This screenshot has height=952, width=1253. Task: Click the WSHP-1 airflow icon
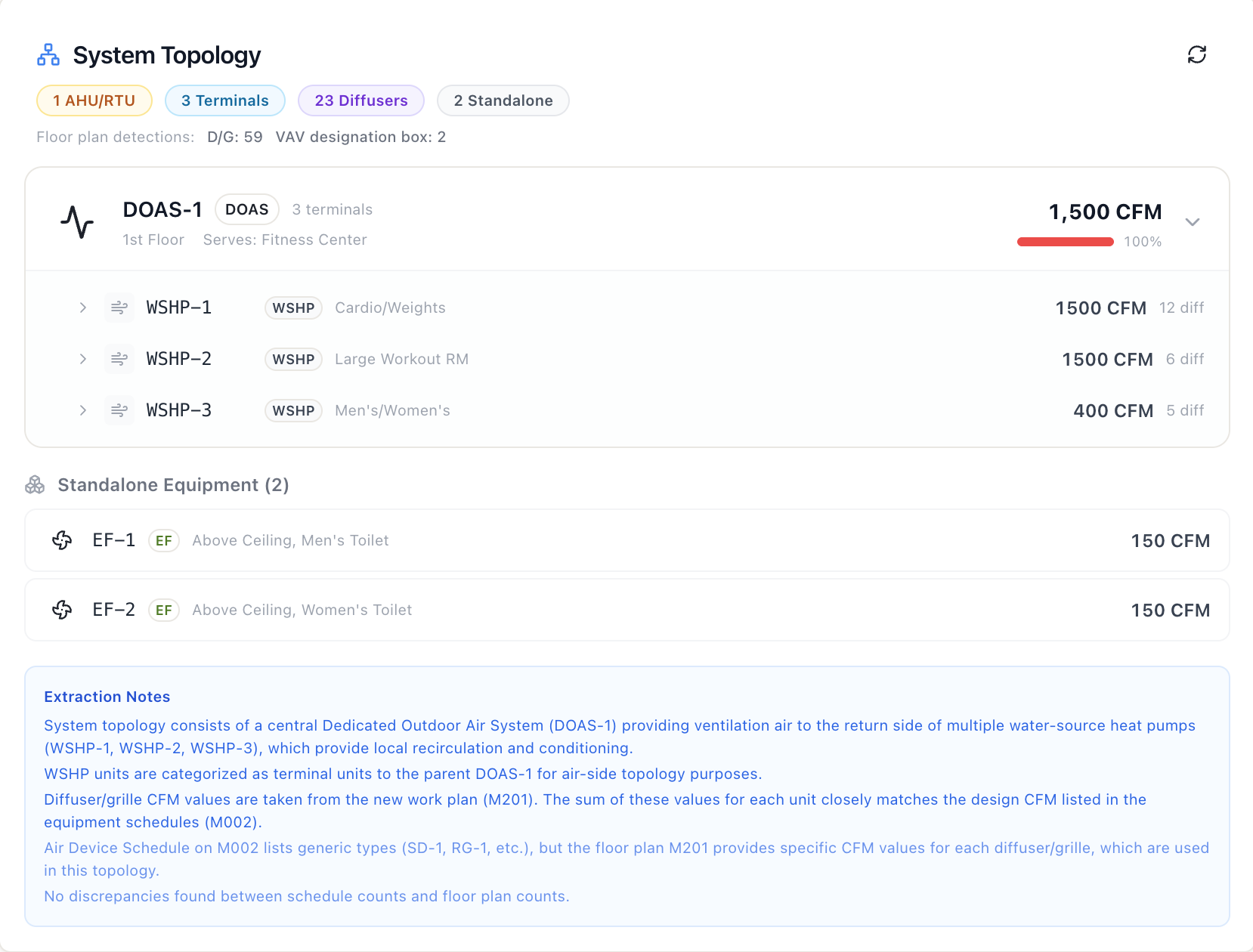point(119,308)
